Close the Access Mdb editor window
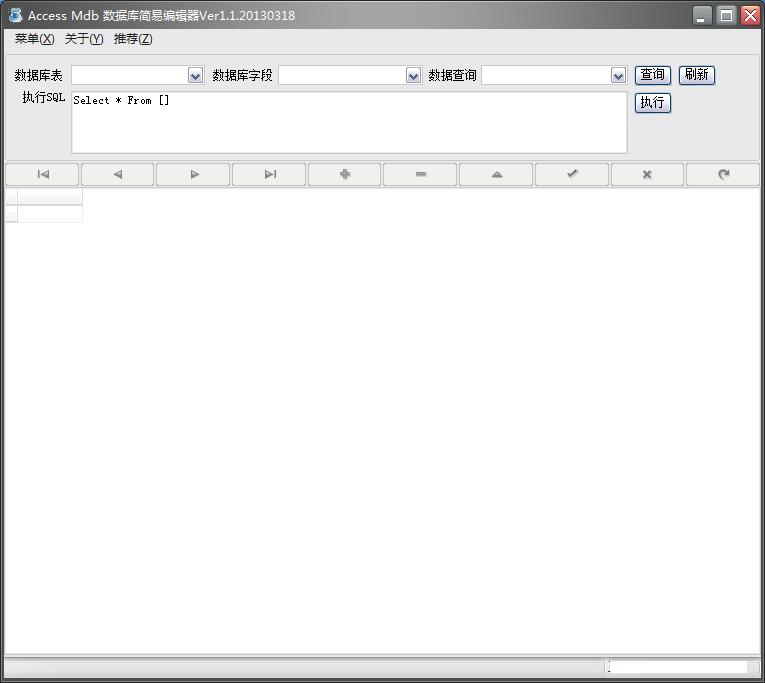The image size is (765, 683). 750,16
